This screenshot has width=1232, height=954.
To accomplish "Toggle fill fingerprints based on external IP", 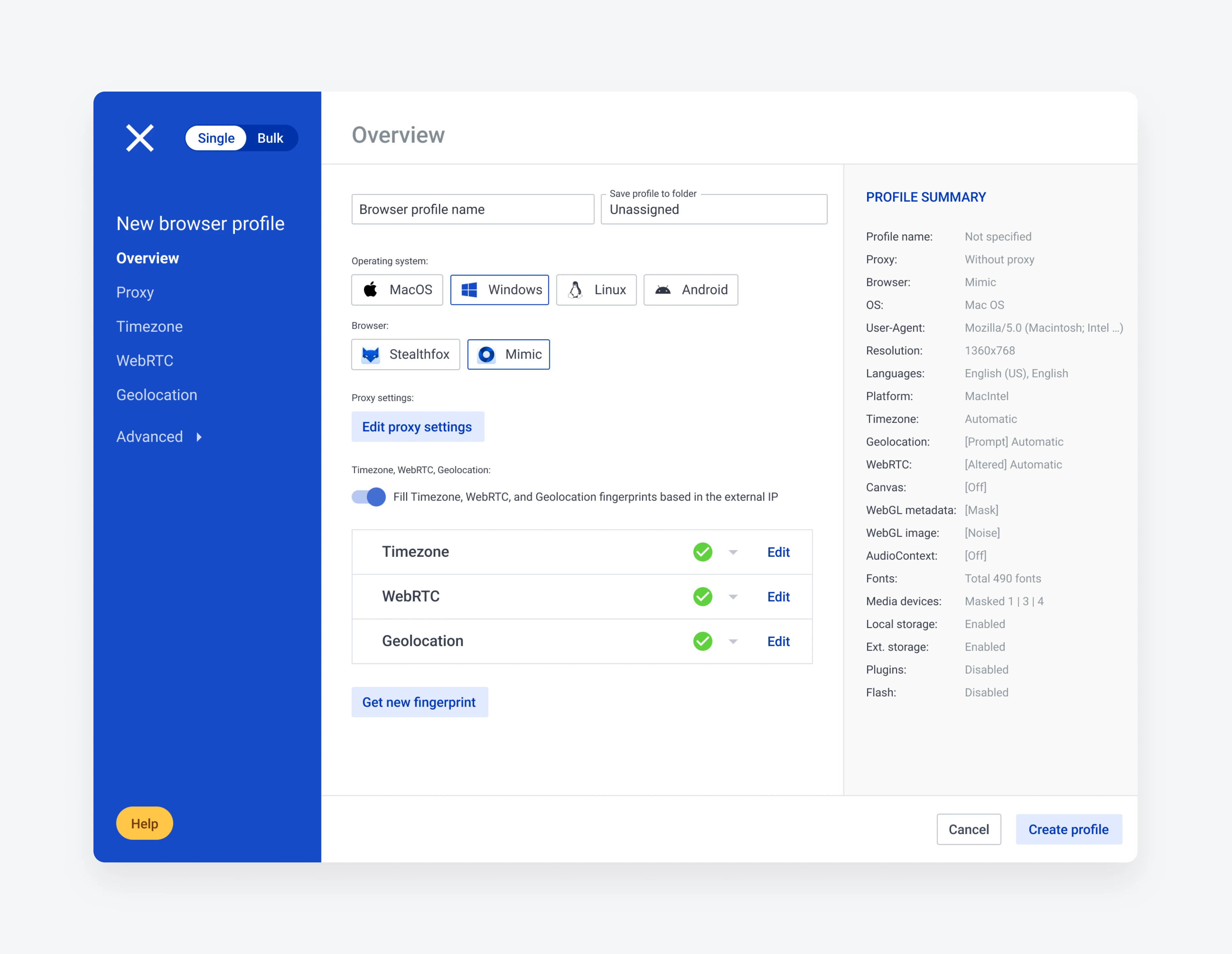I will click(368, 497).
